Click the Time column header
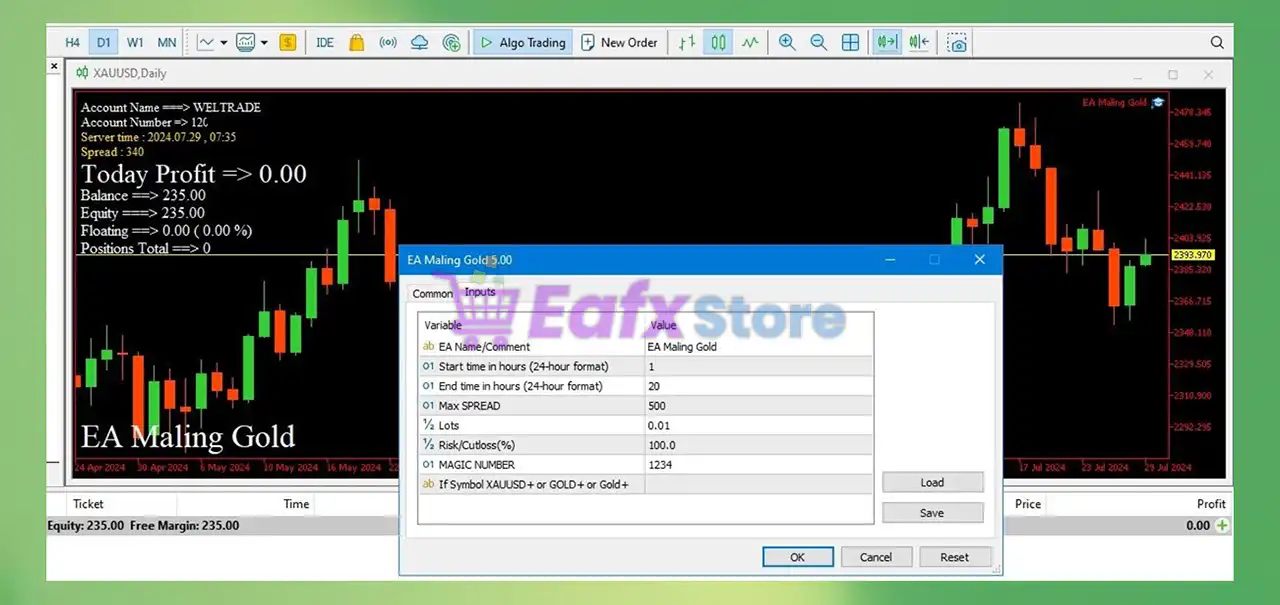Viewport: 1280px width, 605px height. coord(296,504)
